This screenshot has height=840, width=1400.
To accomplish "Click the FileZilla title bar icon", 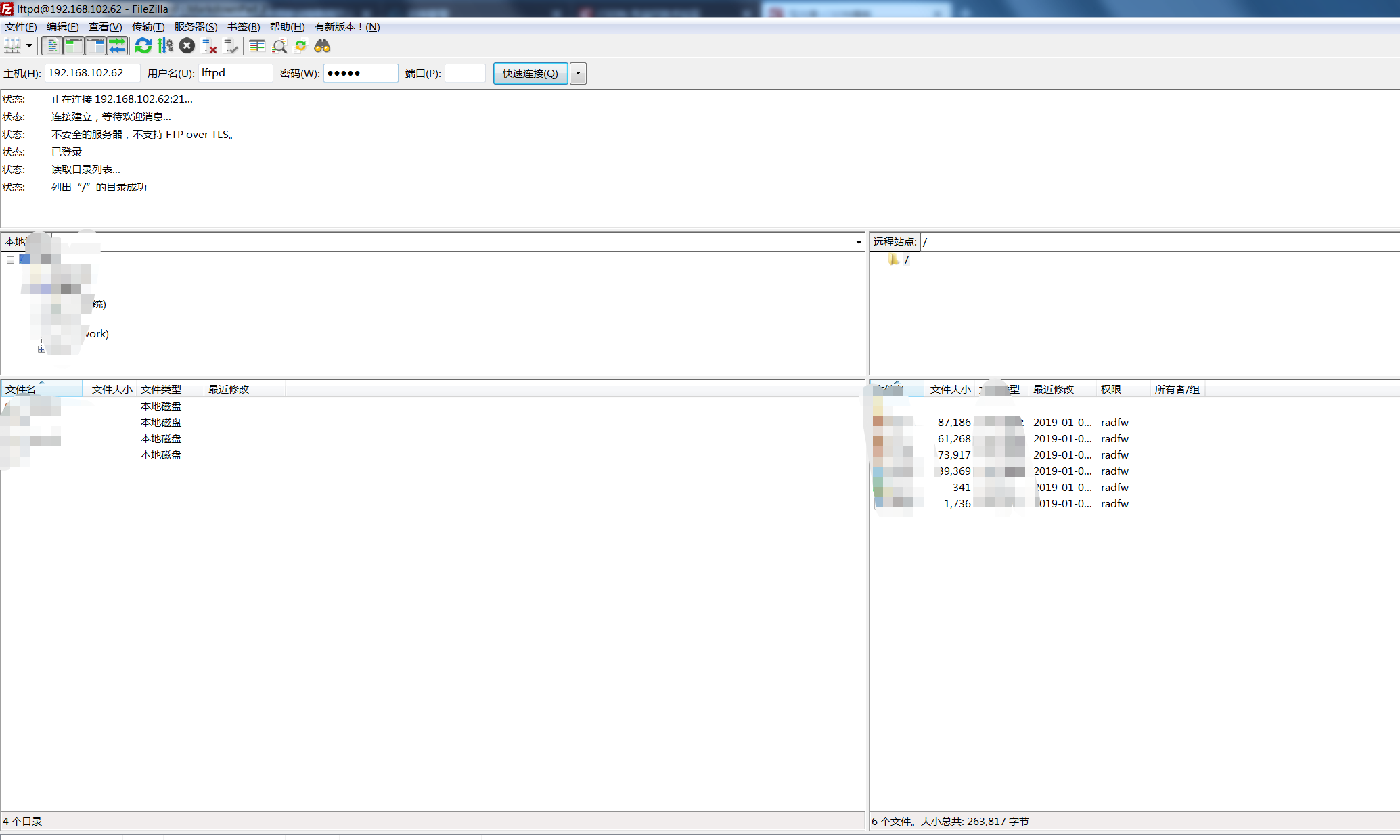I will coord(7,9).
